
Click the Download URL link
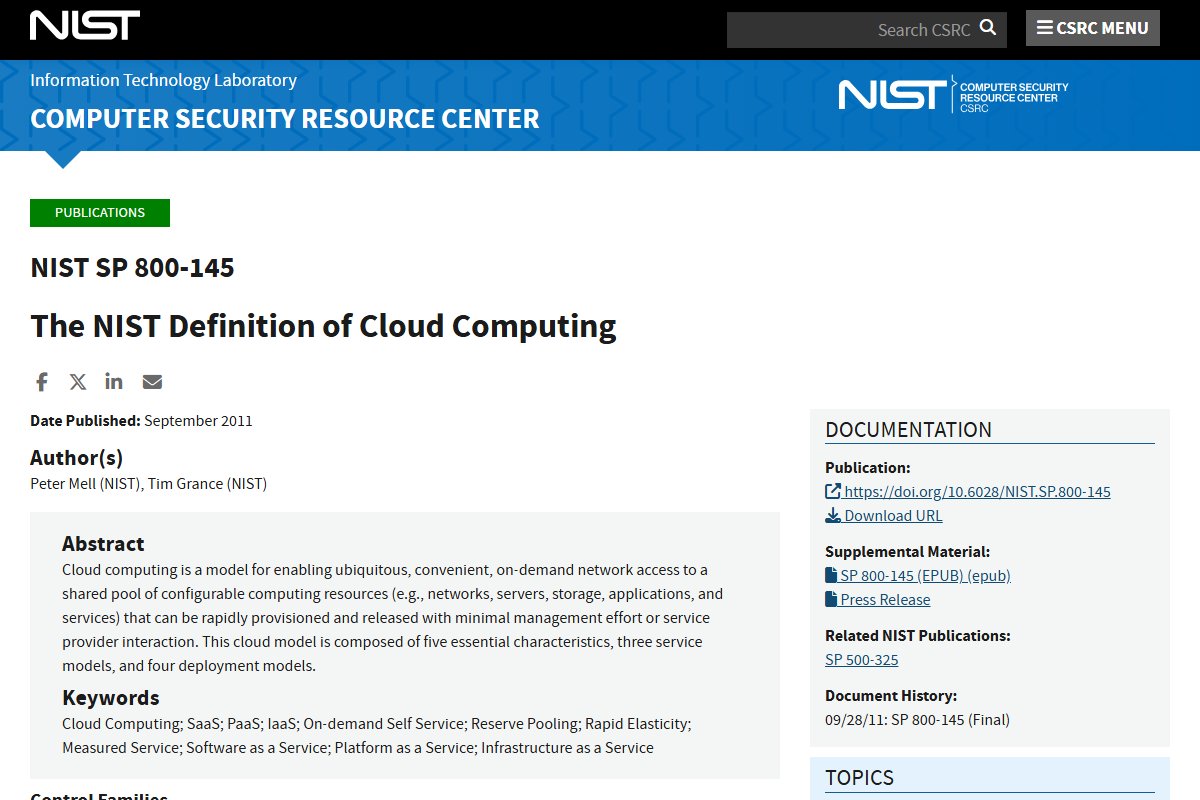click(x=893, y=516)
